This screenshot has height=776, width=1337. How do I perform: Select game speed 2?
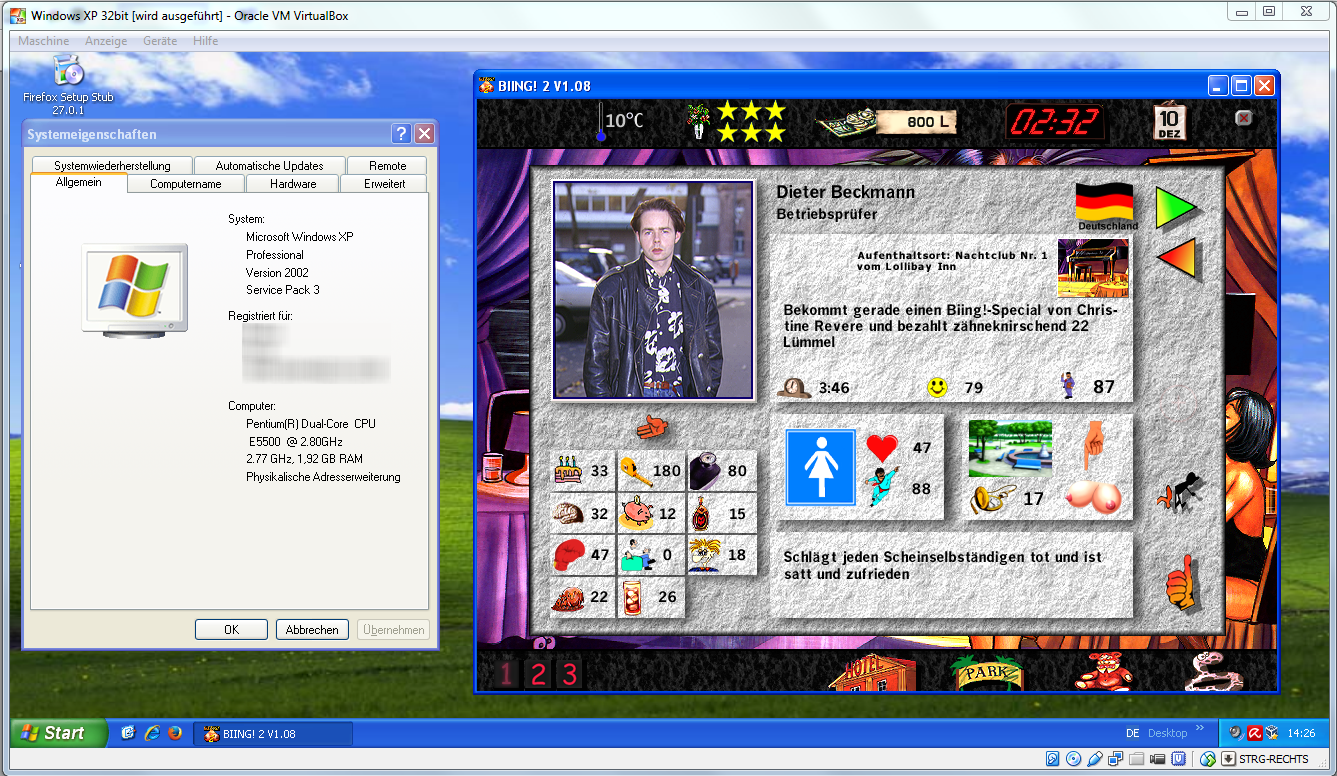point(538,674)
